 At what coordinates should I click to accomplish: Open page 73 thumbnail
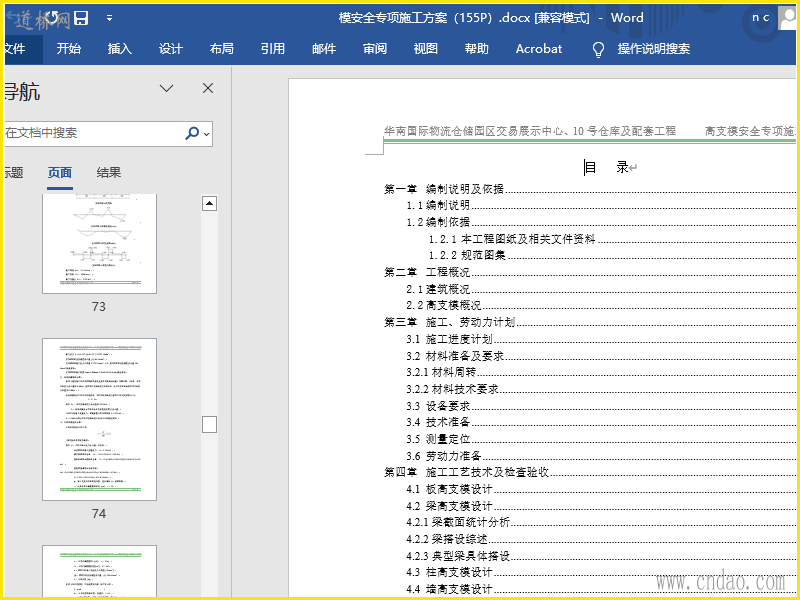99,244
